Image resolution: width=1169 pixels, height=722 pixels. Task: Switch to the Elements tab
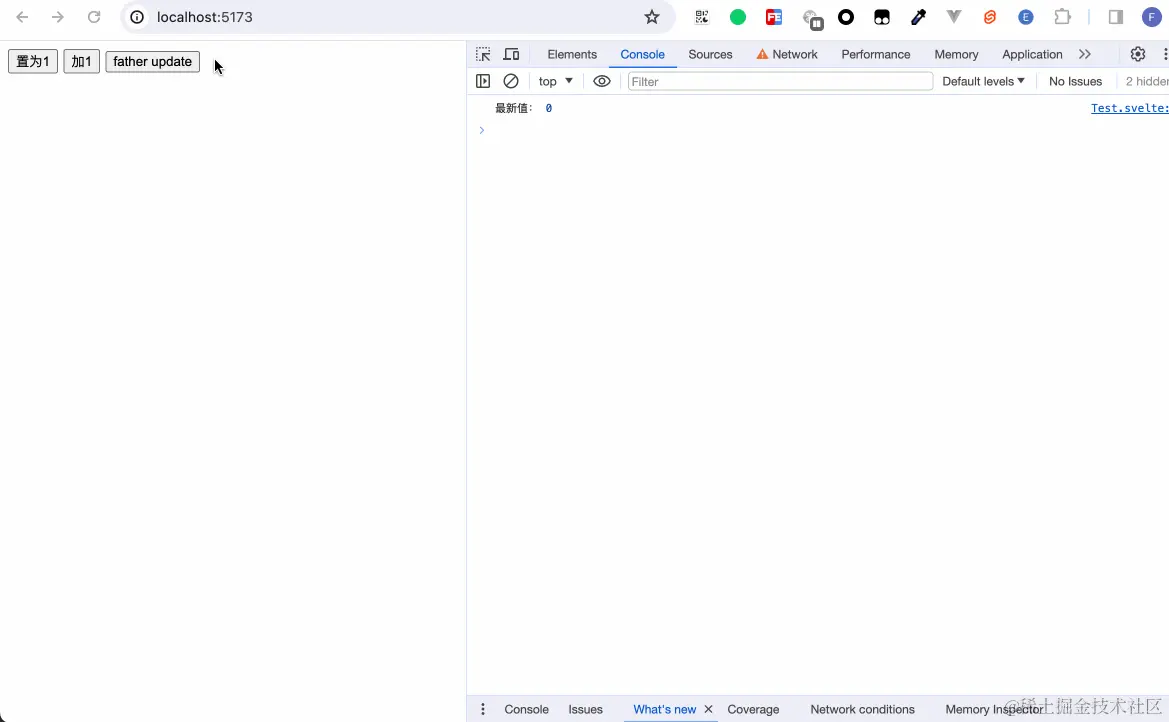[572, 54]
